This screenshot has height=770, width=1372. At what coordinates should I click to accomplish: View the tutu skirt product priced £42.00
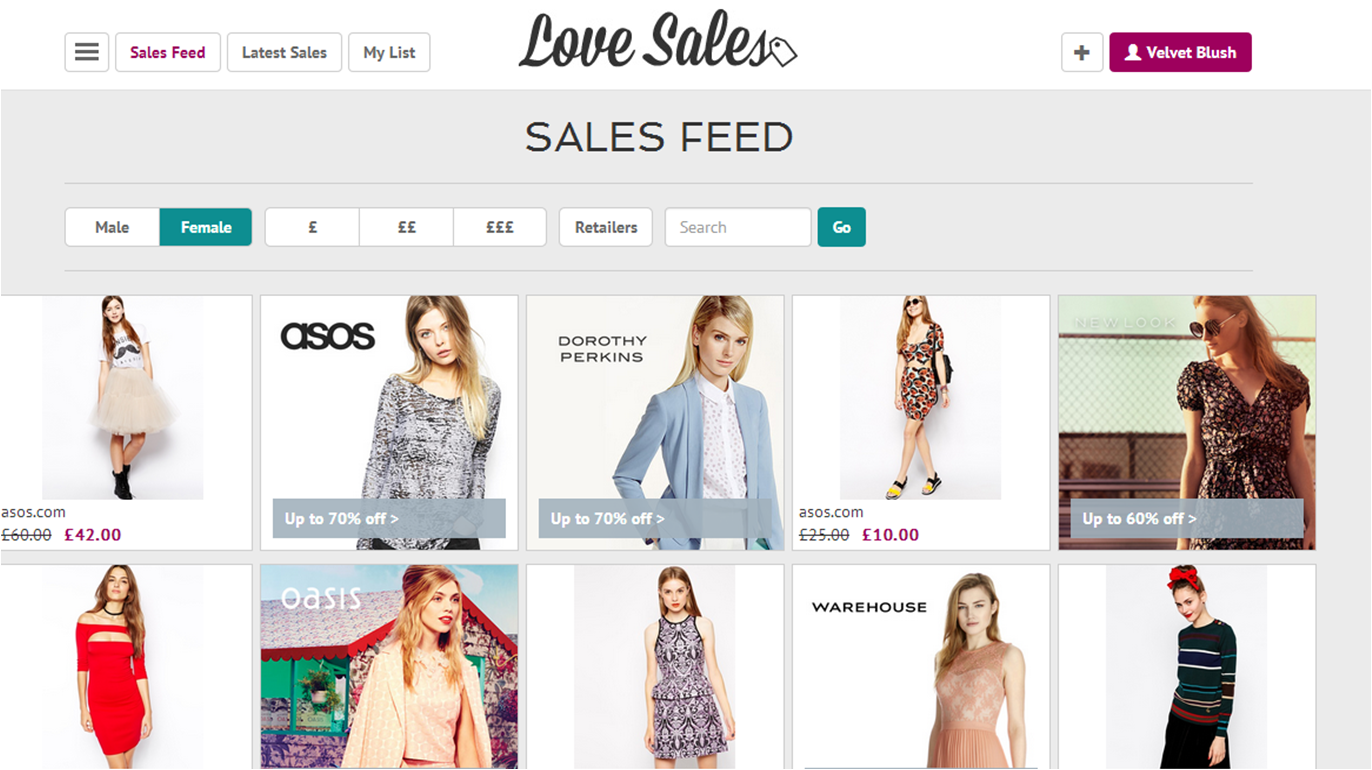pyautogui.click(x=123, y=398)
